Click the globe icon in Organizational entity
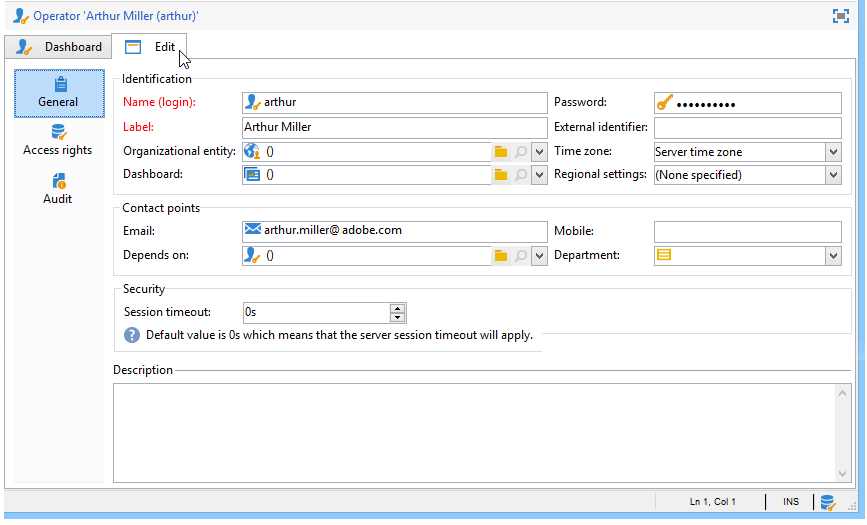The image size is (867, 525). click(x=252, y=151)
